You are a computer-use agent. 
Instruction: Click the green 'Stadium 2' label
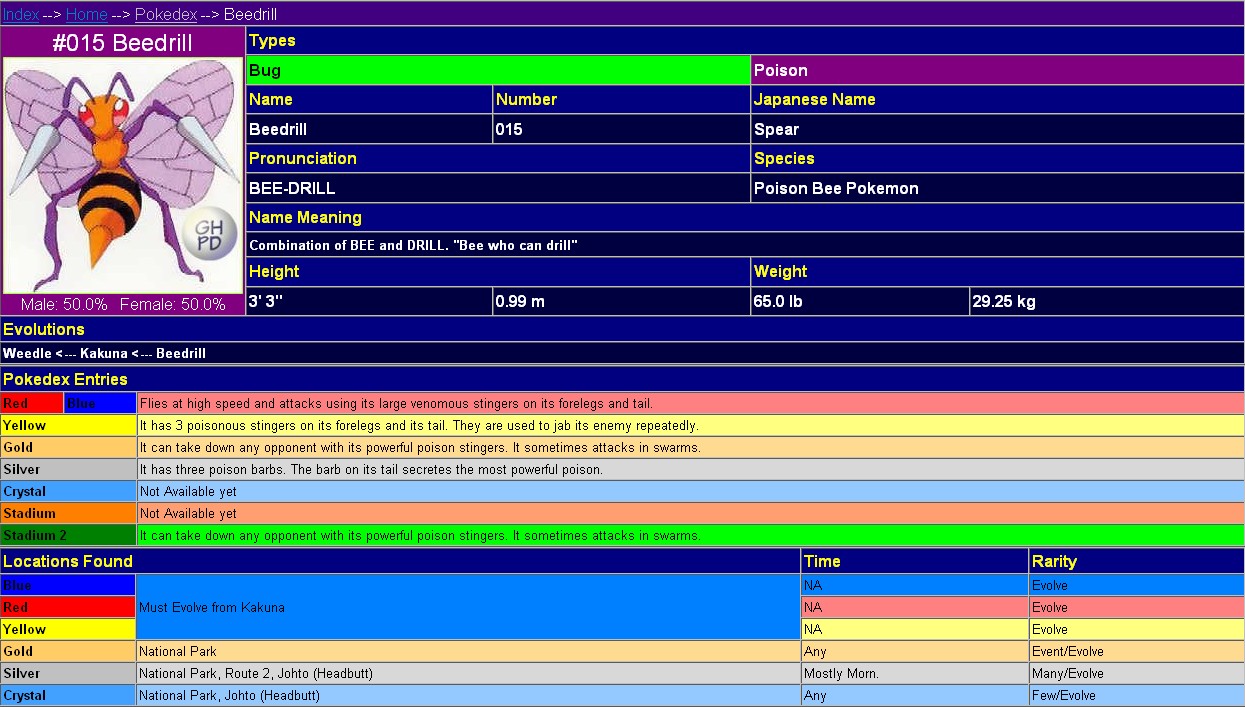68,535
